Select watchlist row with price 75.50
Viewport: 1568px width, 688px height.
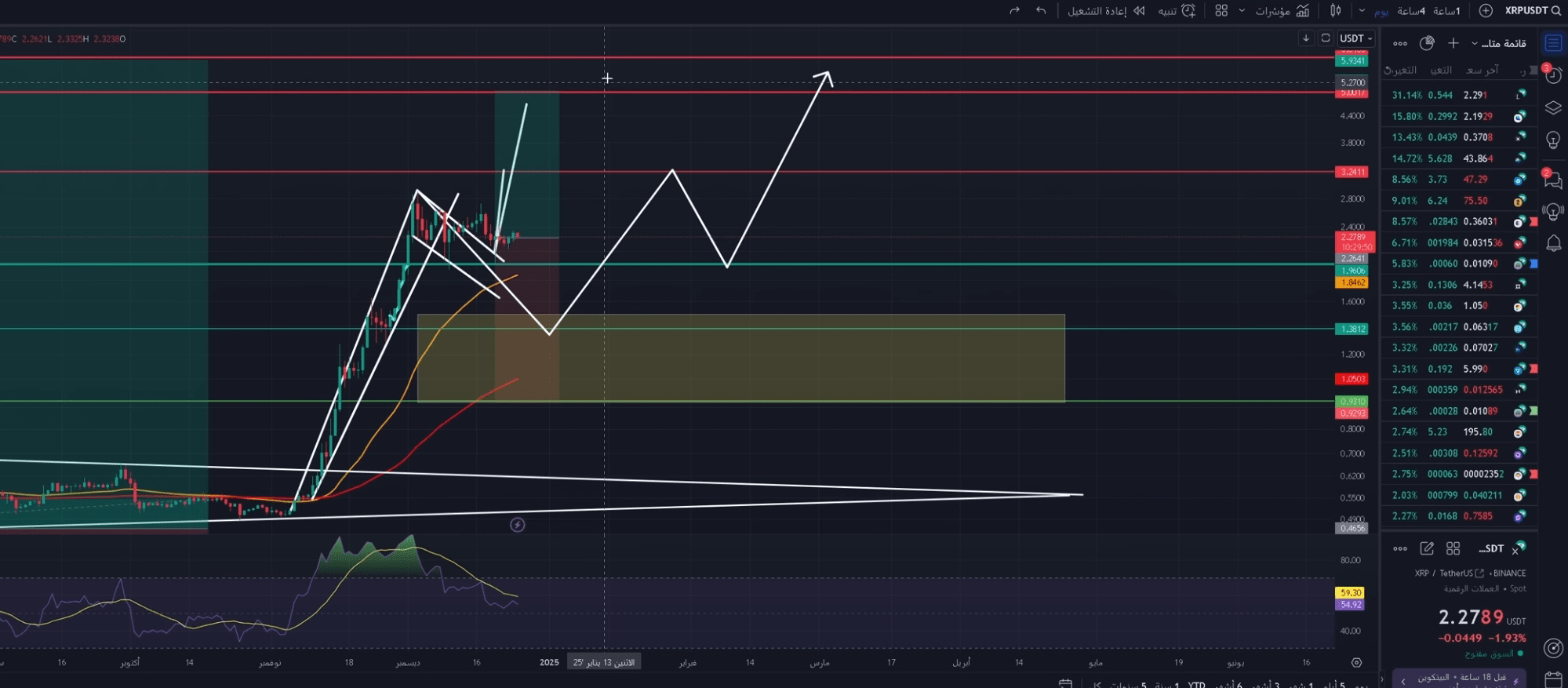tap(1460, 201)
